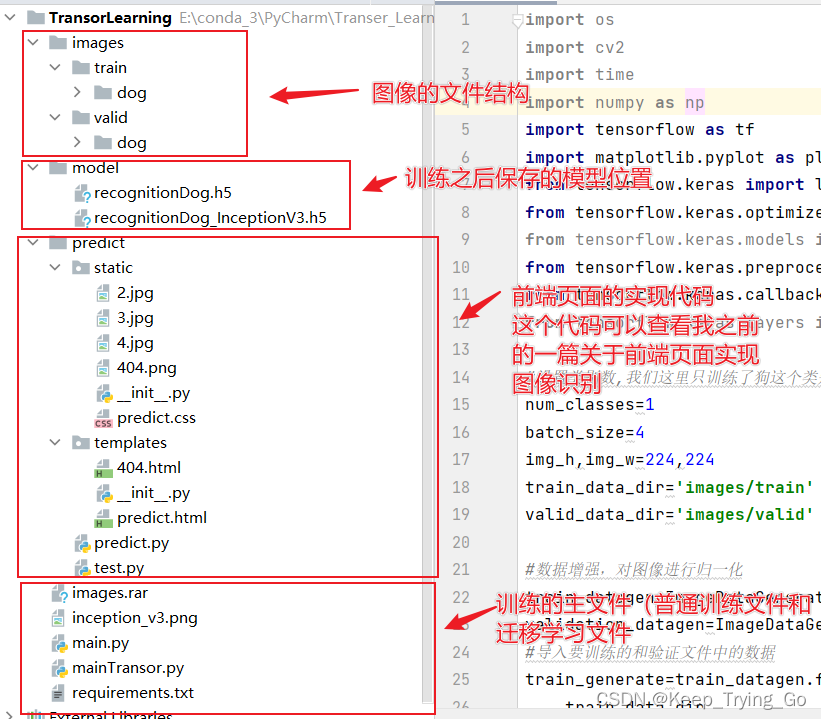
Task: Open inception_v3.png file
Action: pyautogui.click(x=135, y=618)
